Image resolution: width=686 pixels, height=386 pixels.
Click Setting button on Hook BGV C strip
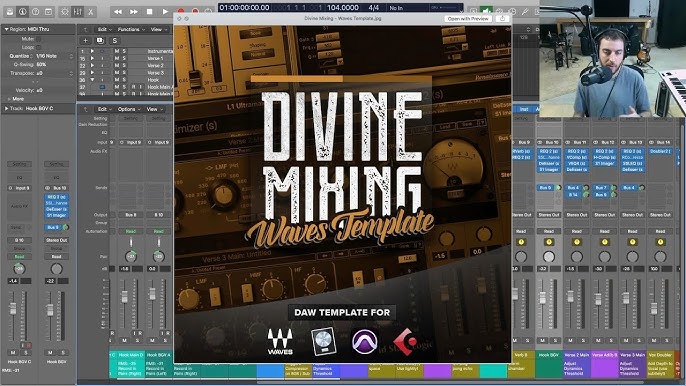coord(19,164)
